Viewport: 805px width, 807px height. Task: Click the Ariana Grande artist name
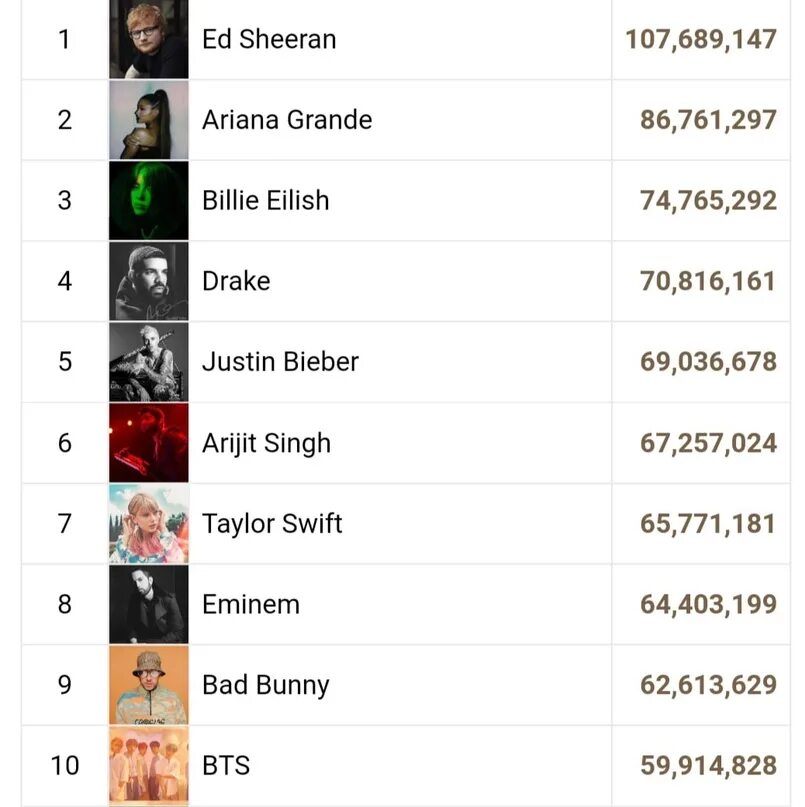[x=287, y=120]
